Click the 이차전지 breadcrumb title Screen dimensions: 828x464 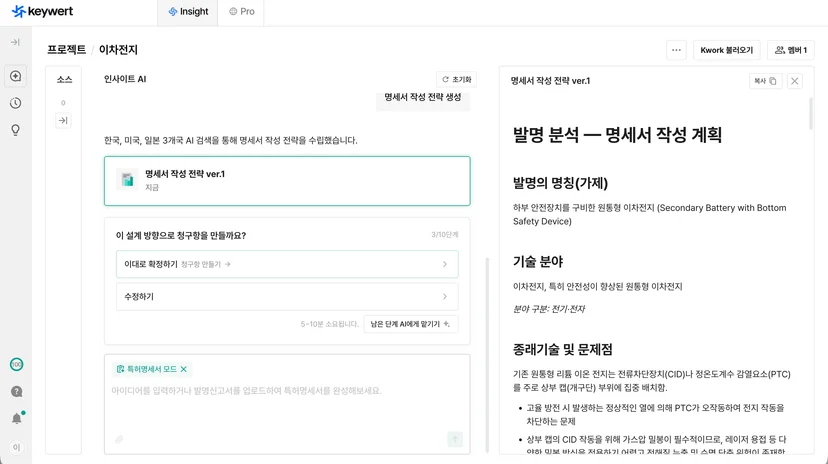point(118,50)
